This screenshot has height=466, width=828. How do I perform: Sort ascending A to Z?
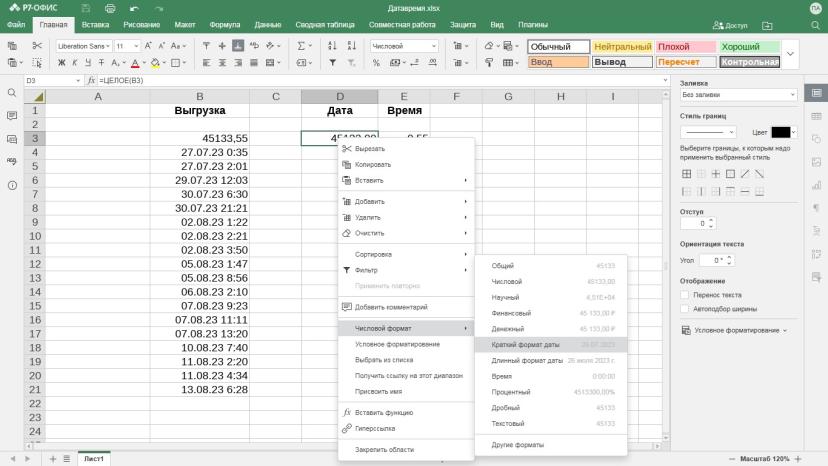[x=332, y=46]
